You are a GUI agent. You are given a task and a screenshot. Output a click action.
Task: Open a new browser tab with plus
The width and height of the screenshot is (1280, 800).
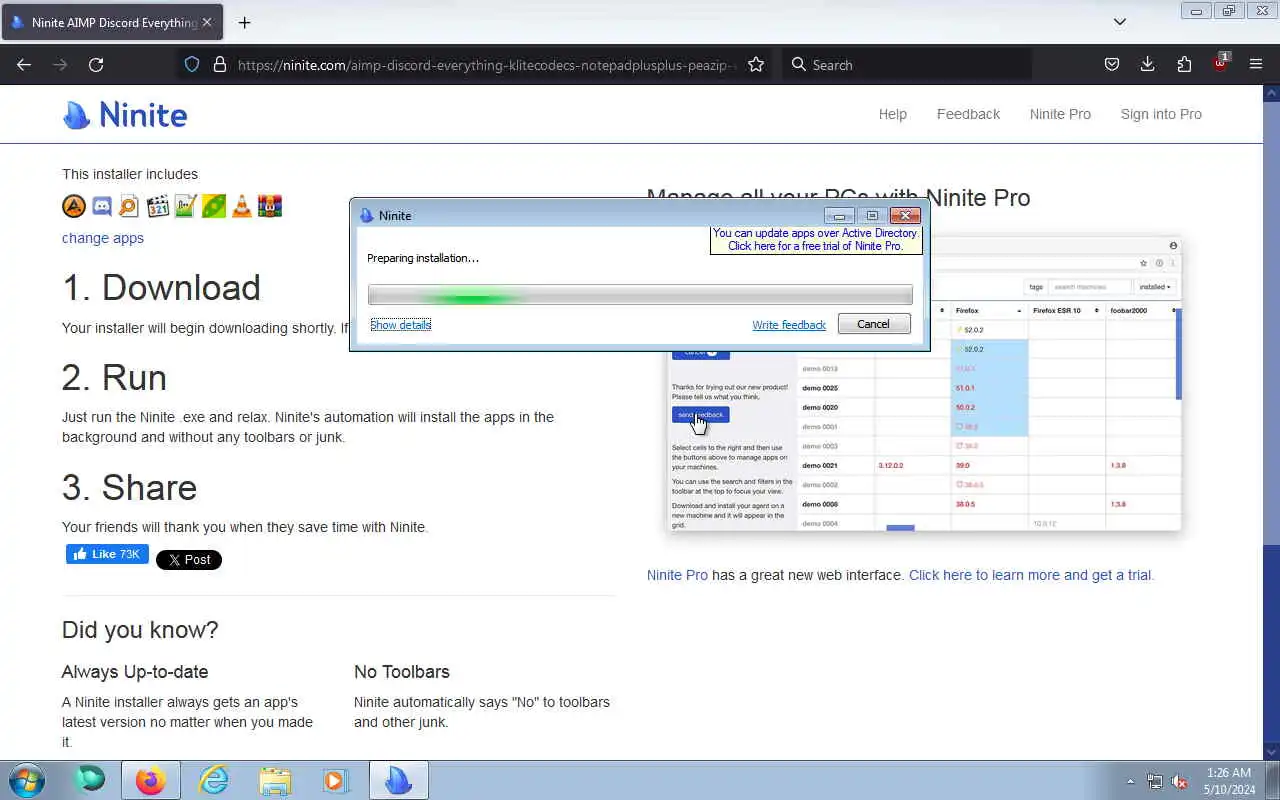(244, 22)
